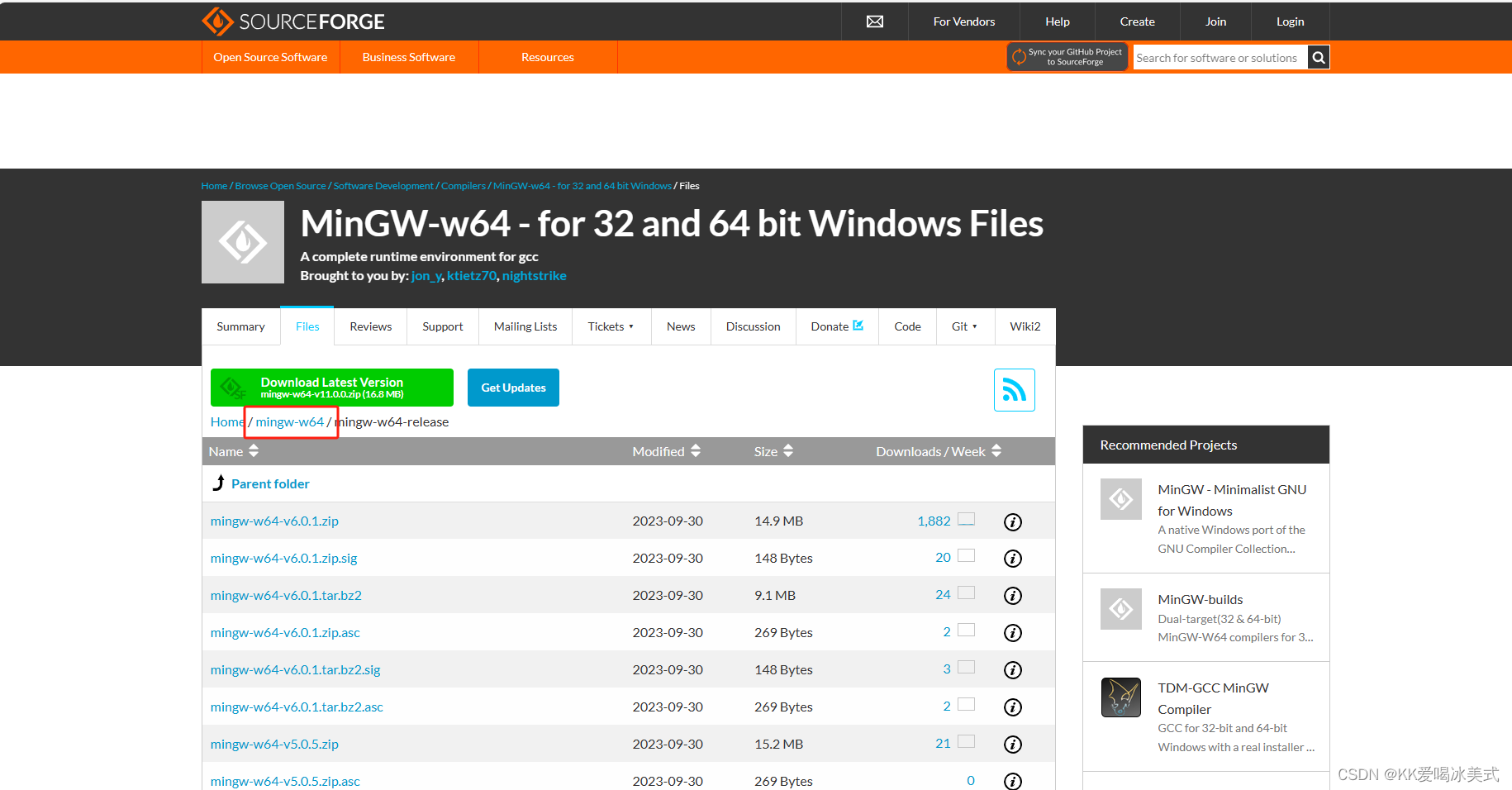Click the MinGW-w64 project logo
Screen dimensions: 1512x790
pyautogui.click(x=243, y=242)
